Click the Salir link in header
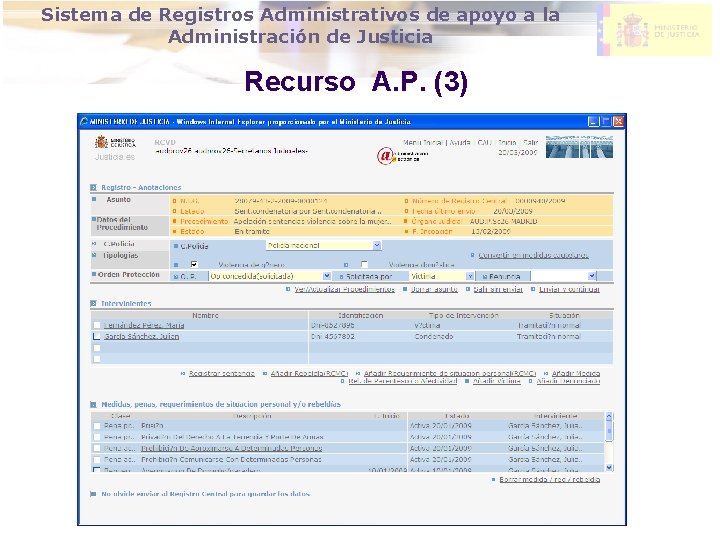720x540 pixels. (x=530, y=142)
